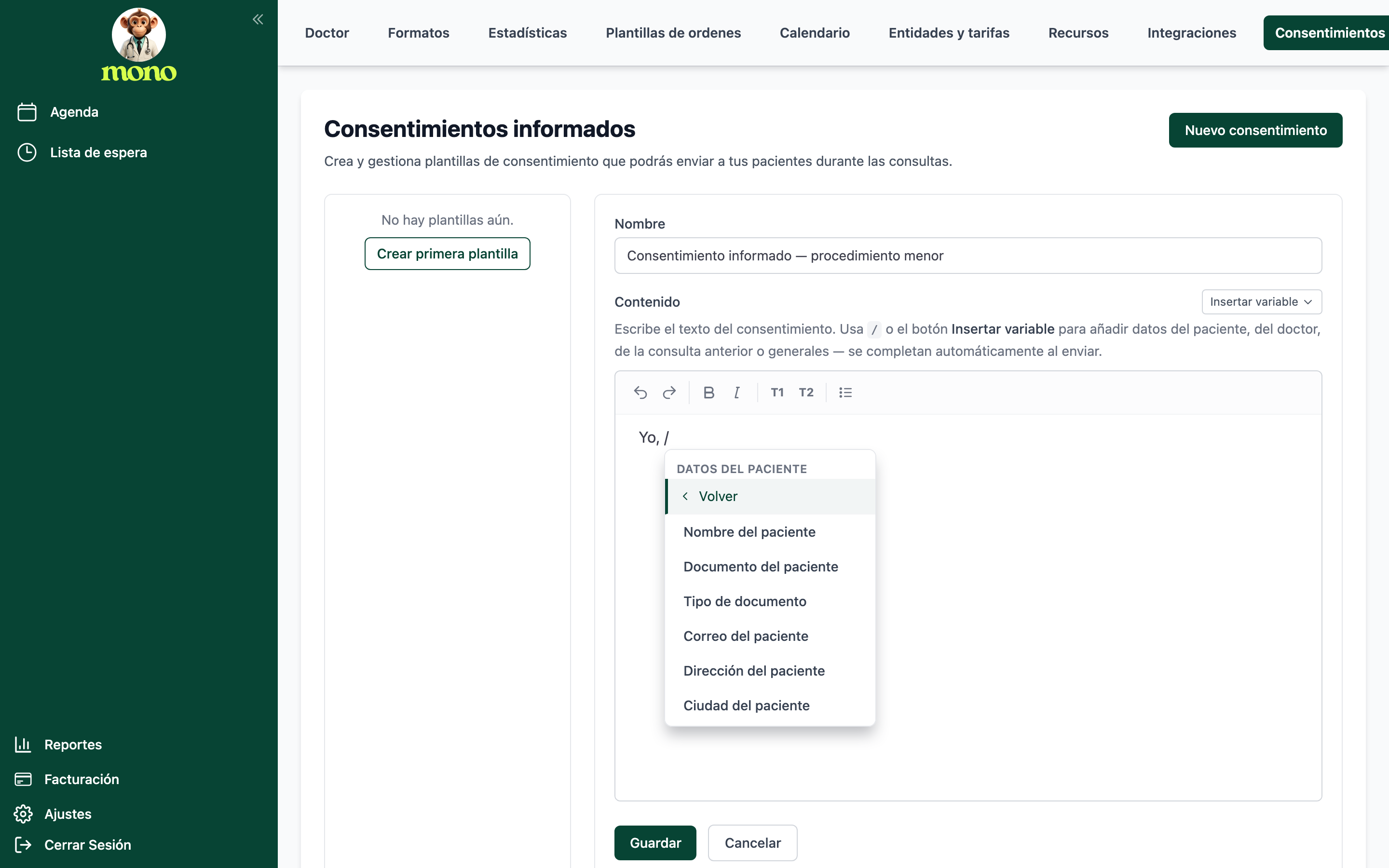Focus the Nombre input field
Viewport: 1389px width, 868px height.
tap(967, 256)
